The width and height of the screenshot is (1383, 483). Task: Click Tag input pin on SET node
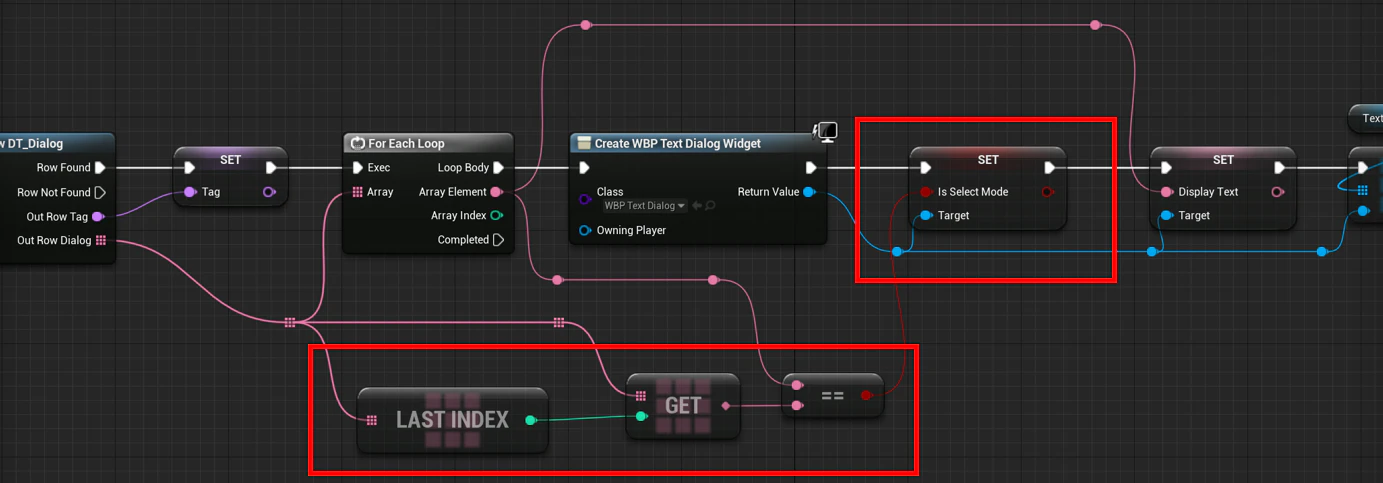point(190,192)
